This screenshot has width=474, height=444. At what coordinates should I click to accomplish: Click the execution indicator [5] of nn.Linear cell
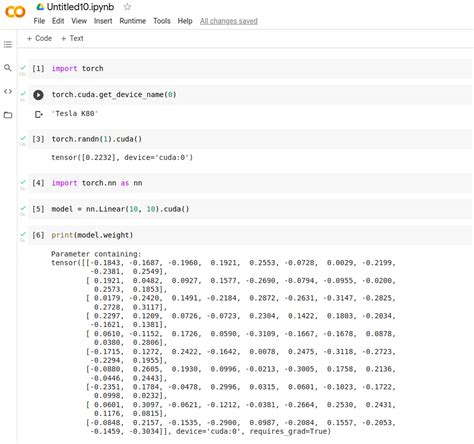(38, 209)
